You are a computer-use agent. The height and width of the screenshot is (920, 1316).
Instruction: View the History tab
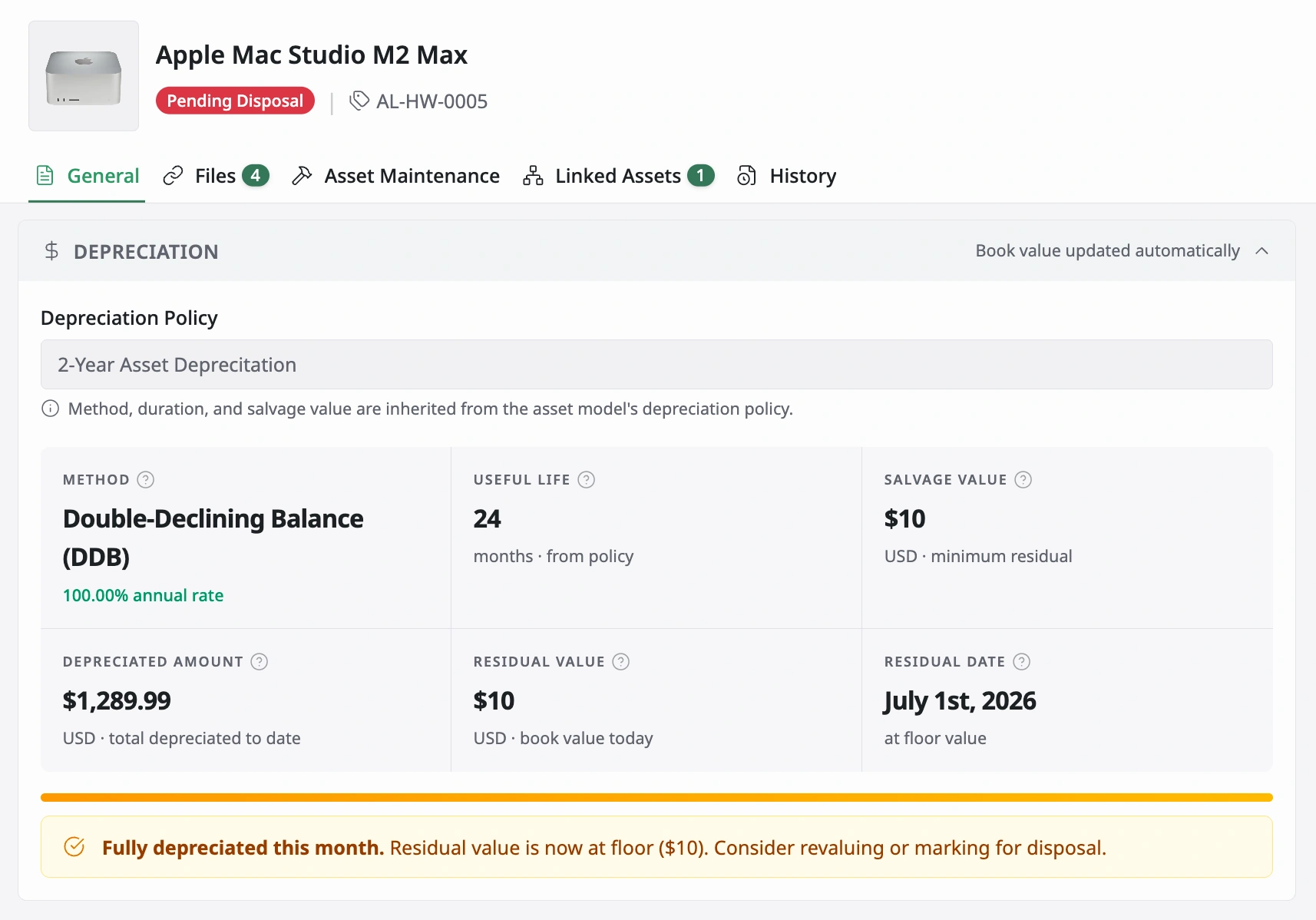click(x=786, y=176)
